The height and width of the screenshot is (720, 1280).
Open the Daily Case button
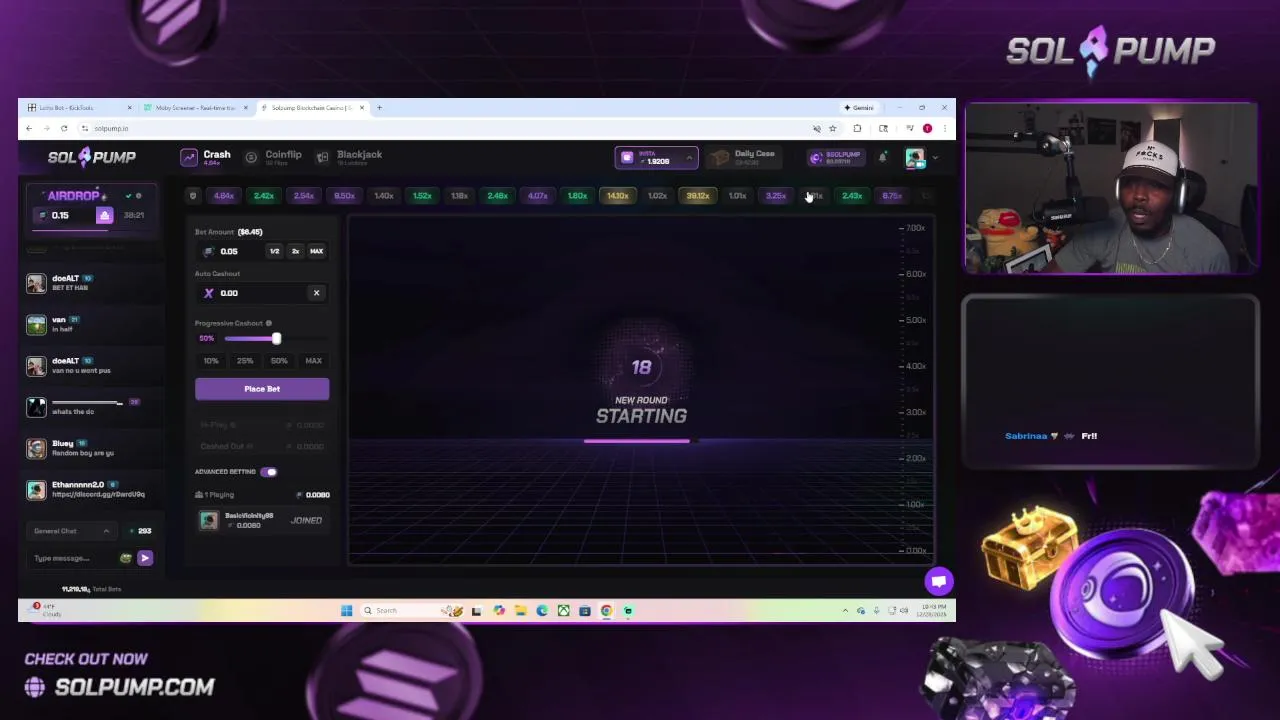tap(742, 158)
